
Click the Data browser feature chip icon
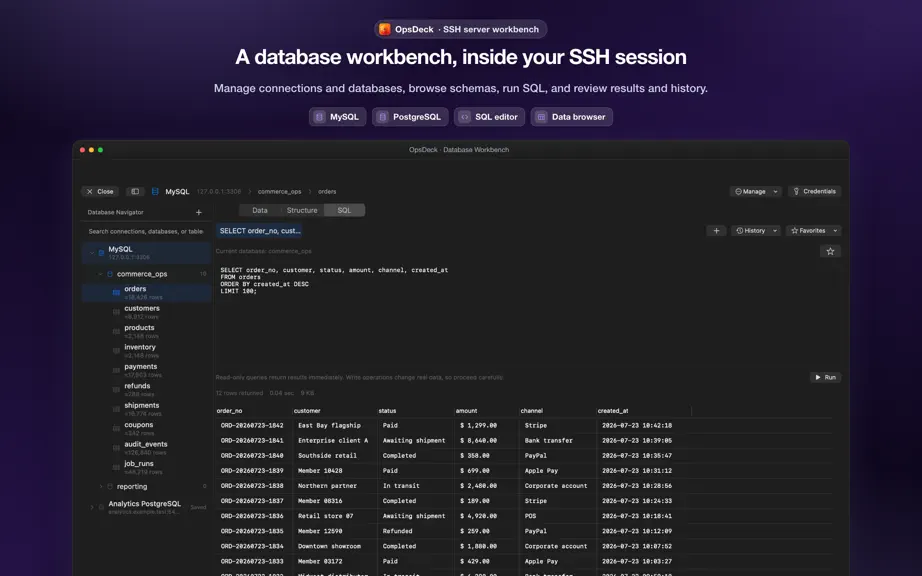tap(541, 117)
